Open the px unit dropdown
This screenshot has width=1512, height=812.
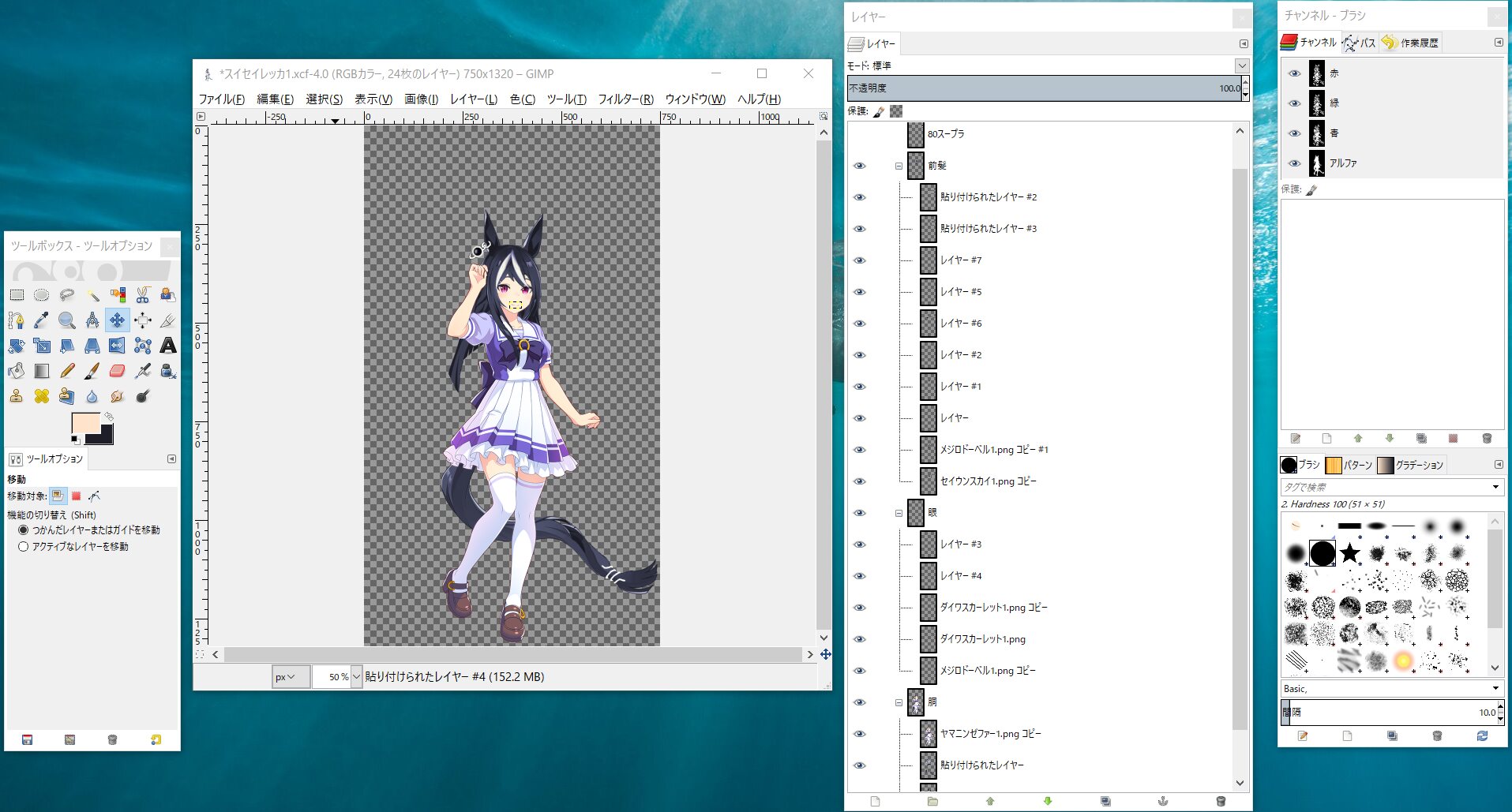click(291, 677)
